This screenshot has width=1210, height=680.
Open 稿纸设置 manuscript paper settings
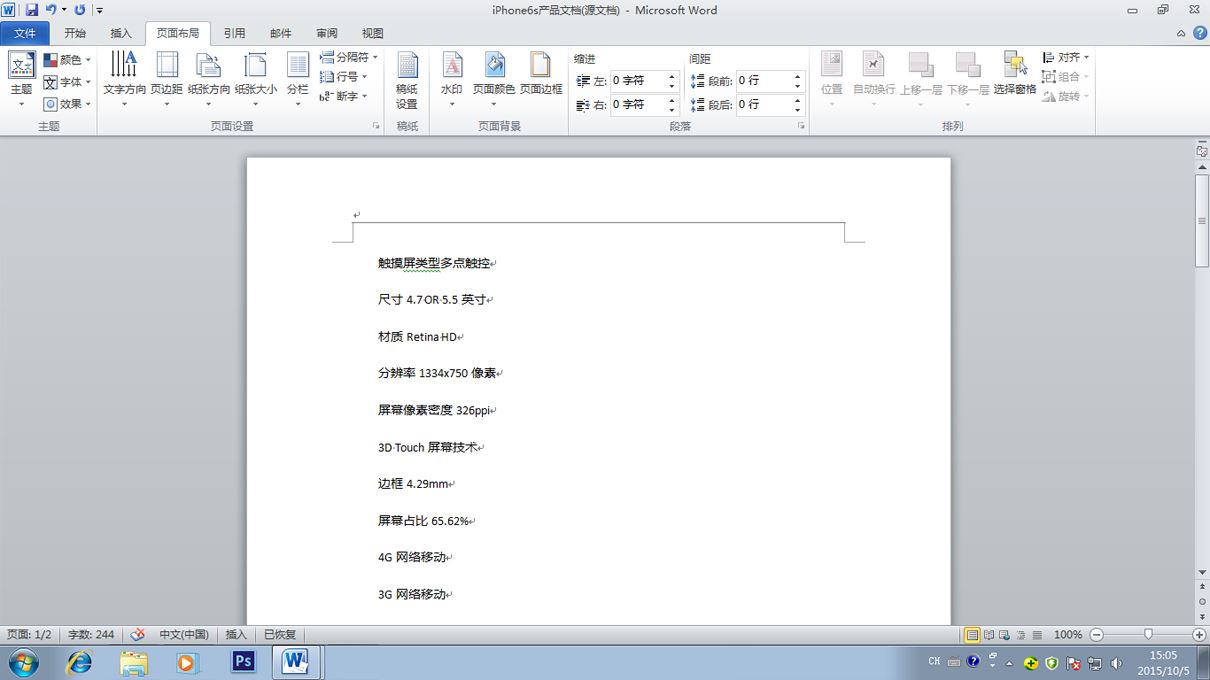(407, 80)
